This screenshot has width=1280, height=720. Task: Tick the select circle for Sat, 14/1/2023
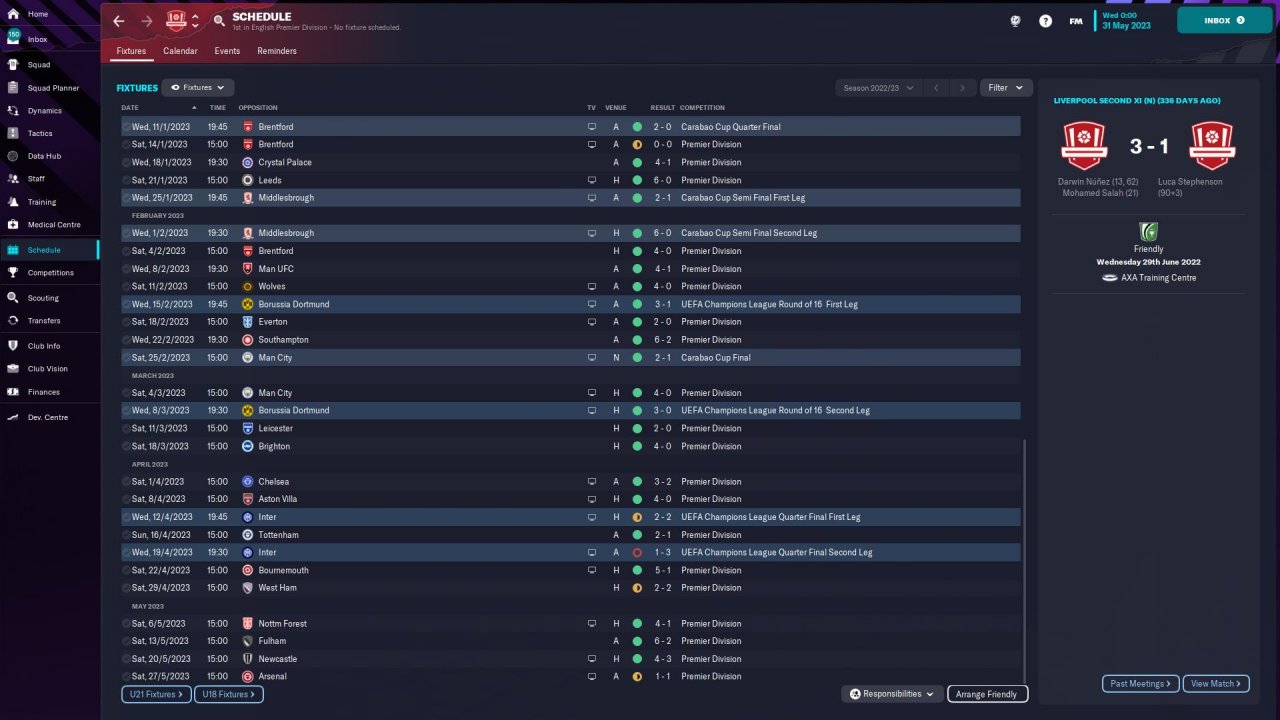pos(126,144)
